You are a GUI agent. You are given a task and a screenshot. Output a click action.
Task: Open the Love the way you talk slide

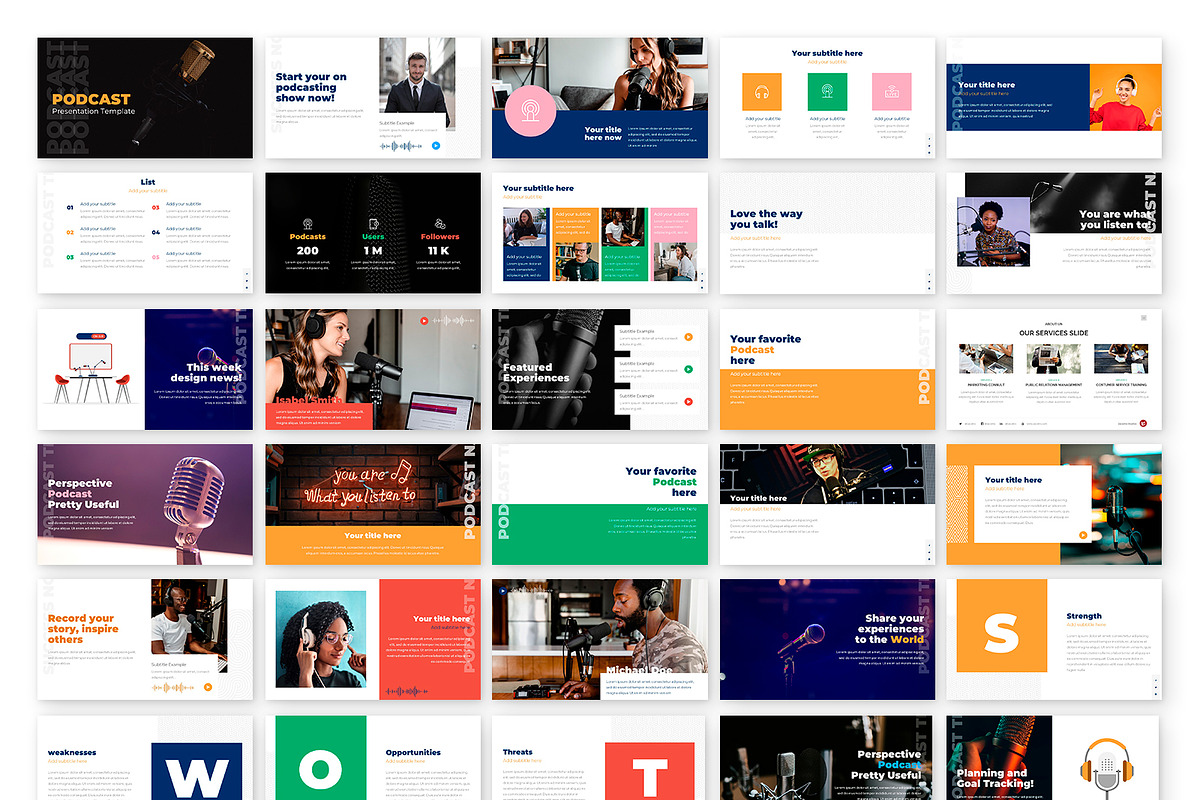click(x=827, y=233)
